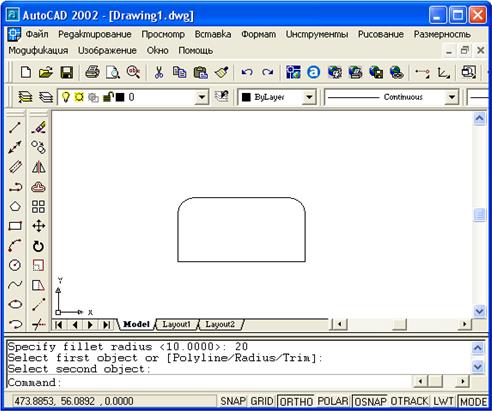Viewport: 492px width, 411px height.
Task: Toggle GRID display in status bar
Action: (262, 401)
